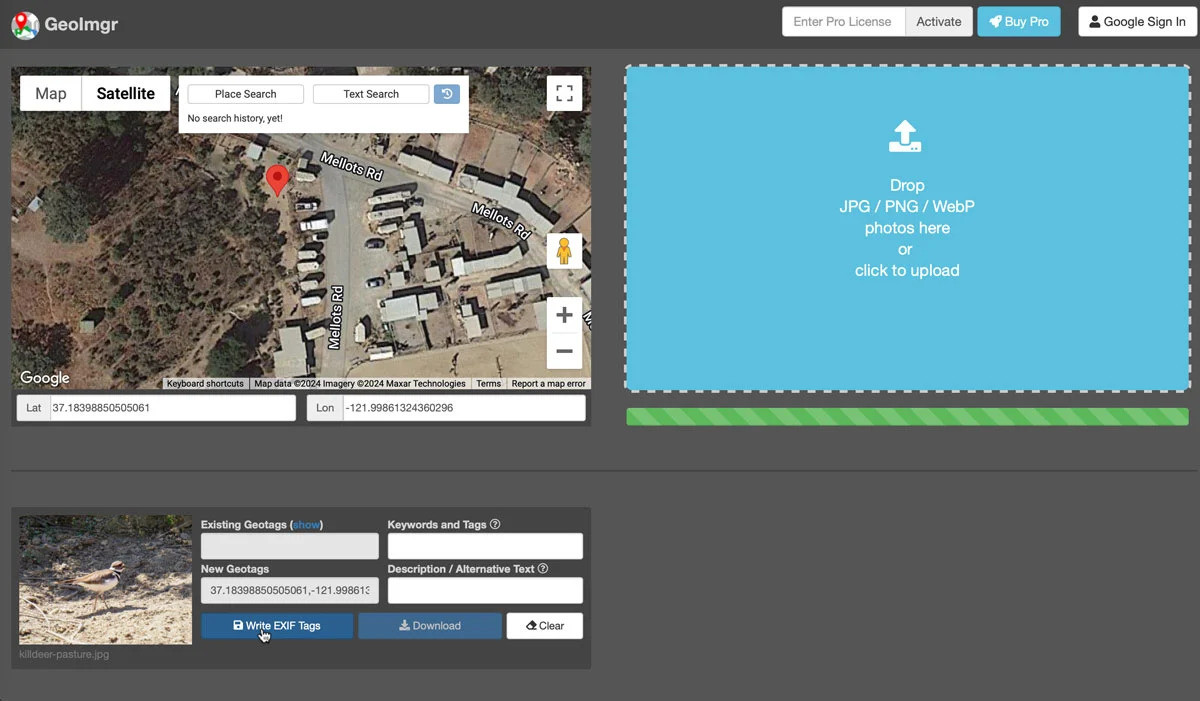Open Description help question mark icon
The width and height of the screenshot is (1200, 701).
543,569
